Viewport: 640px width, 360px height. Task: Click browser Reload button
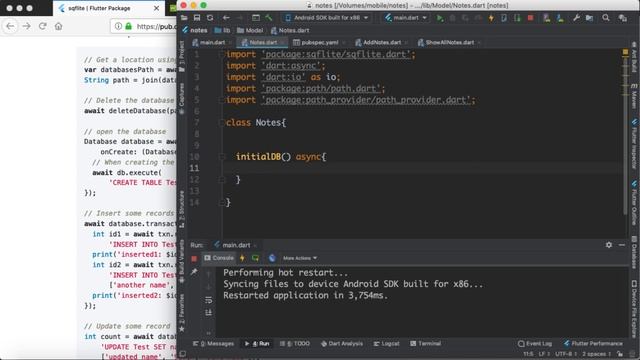[42, 26]
